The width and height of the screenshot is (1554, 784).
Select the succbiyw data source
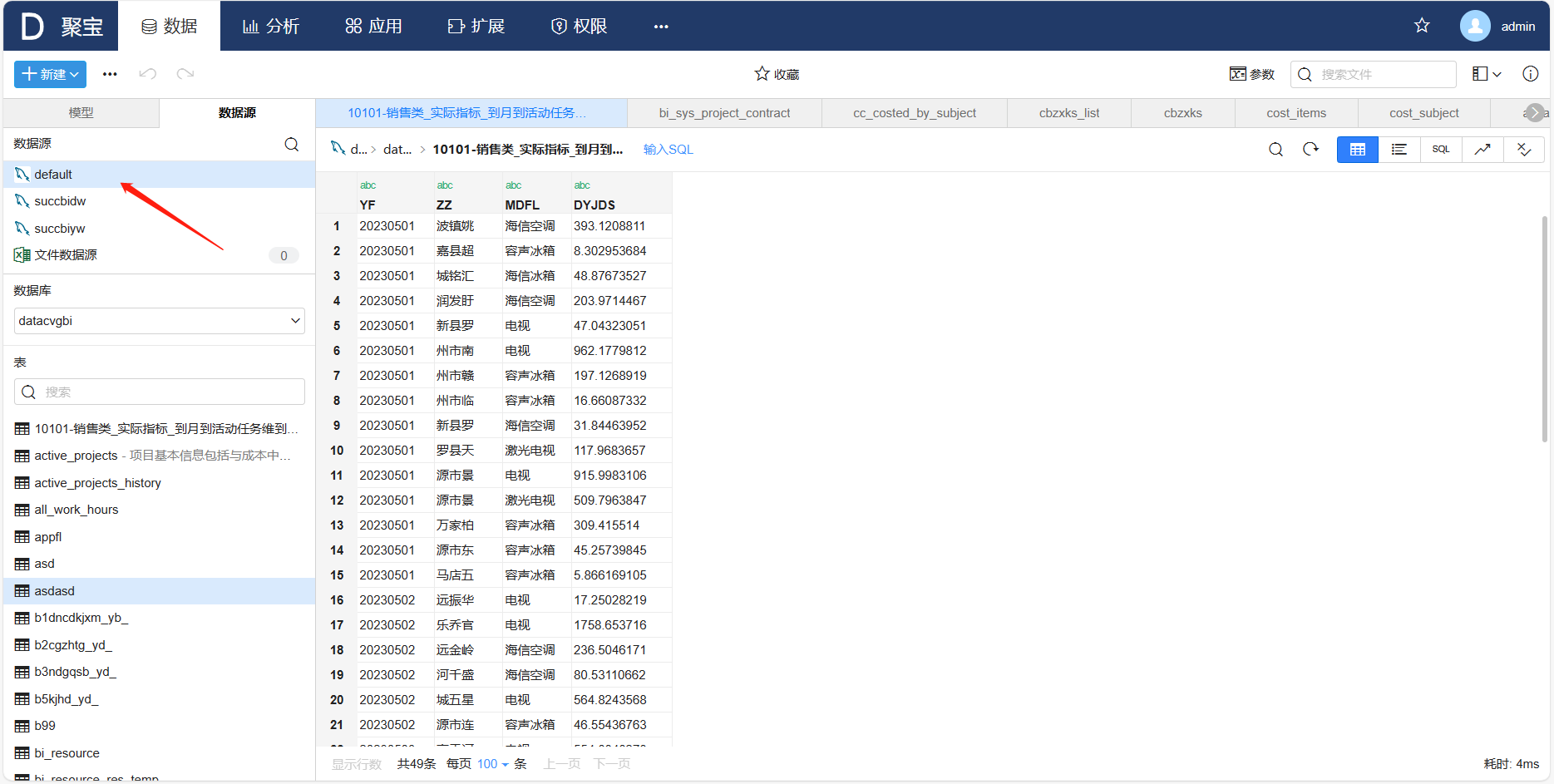[x=160, y=229]
